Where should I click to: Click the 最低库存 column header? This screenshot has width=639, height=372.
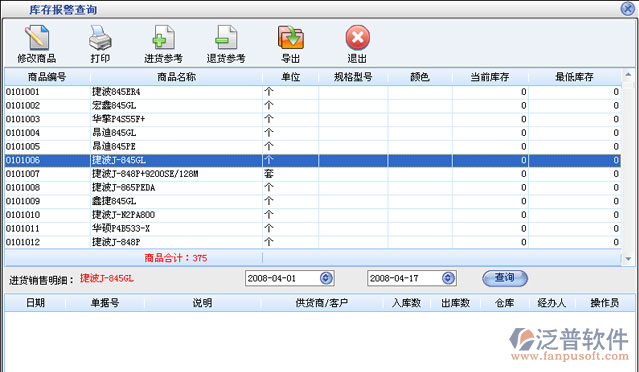point(574,77)
